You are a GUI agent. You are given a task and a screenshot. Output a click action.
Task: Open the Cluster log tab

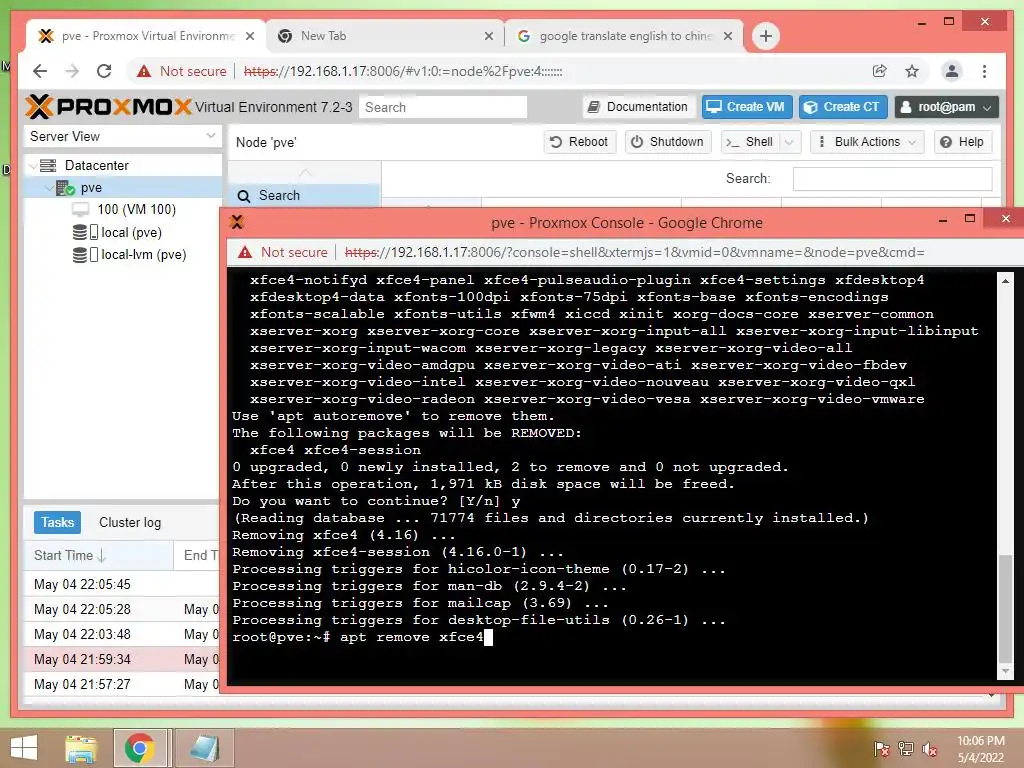(130, 522)
